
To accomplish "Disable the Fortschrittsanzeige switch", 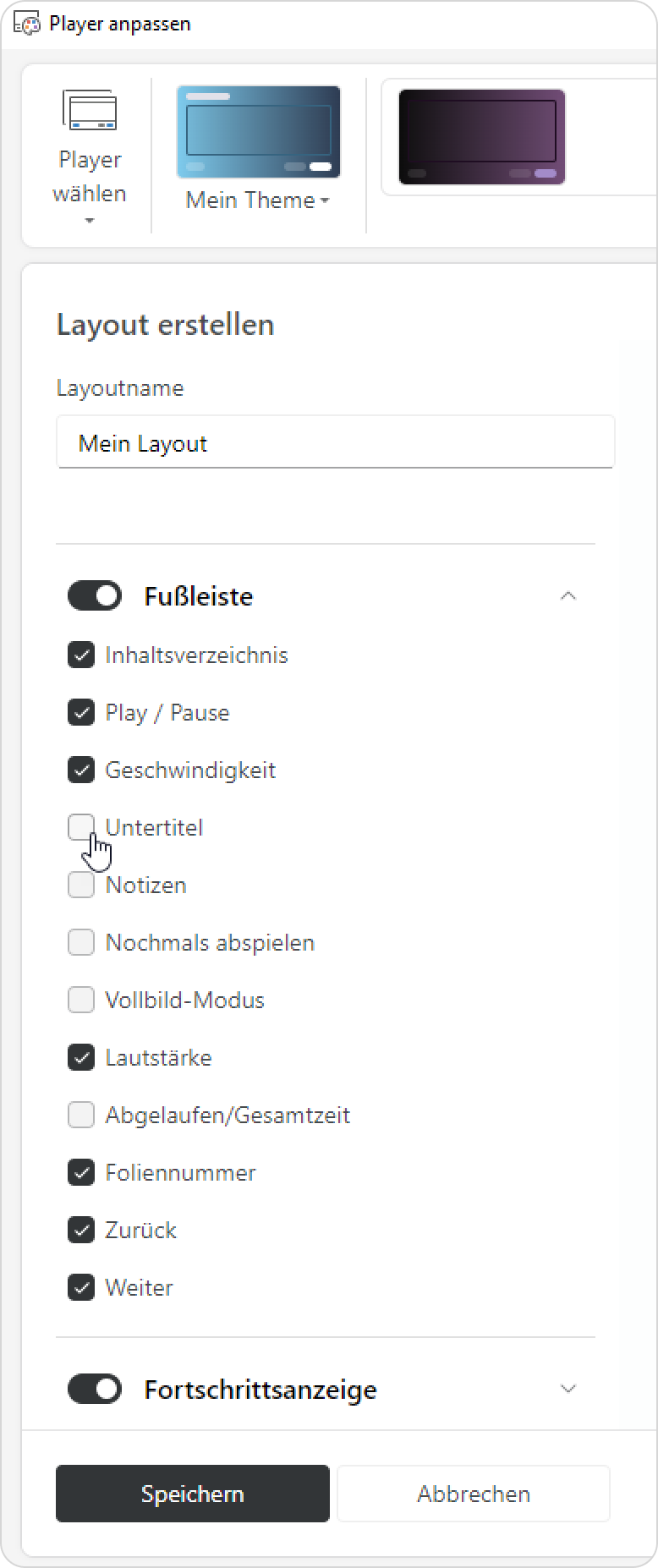I will point(95,1389).
